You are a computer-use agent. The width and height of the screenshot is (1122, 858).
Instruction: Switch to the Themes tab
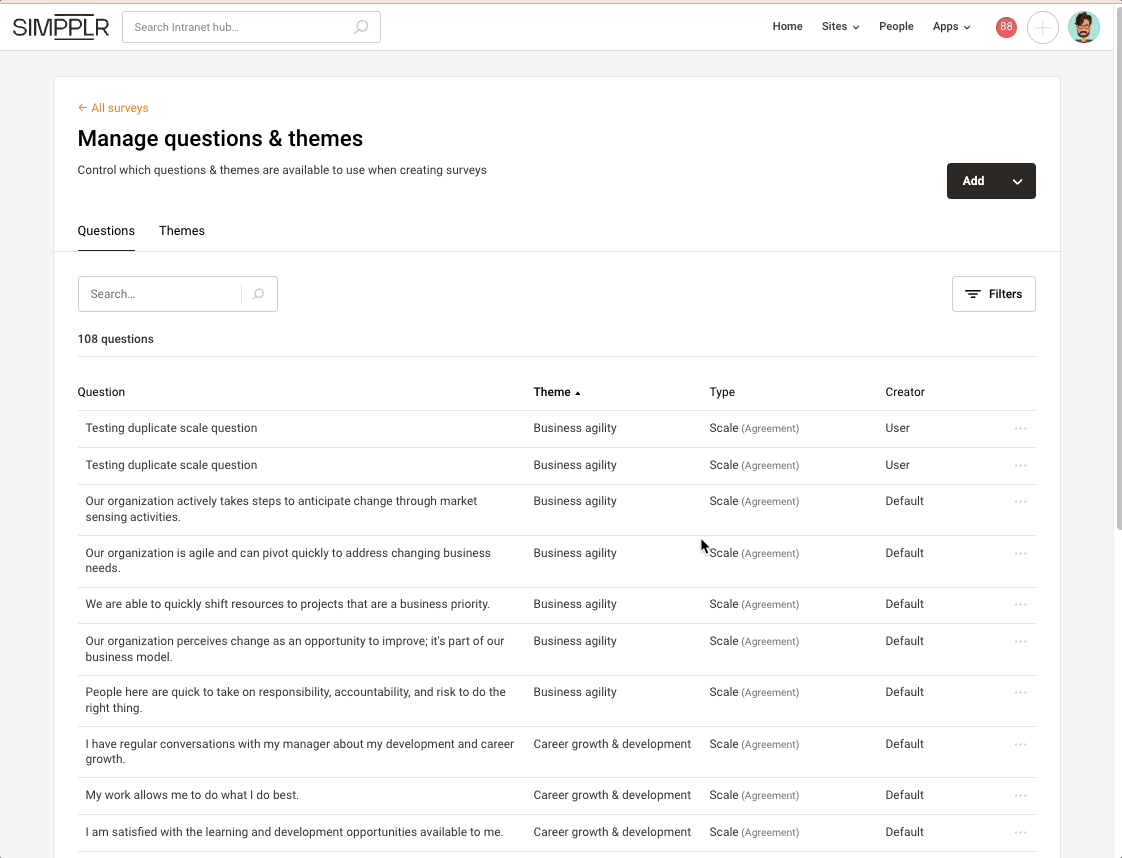tap(181, 230)
